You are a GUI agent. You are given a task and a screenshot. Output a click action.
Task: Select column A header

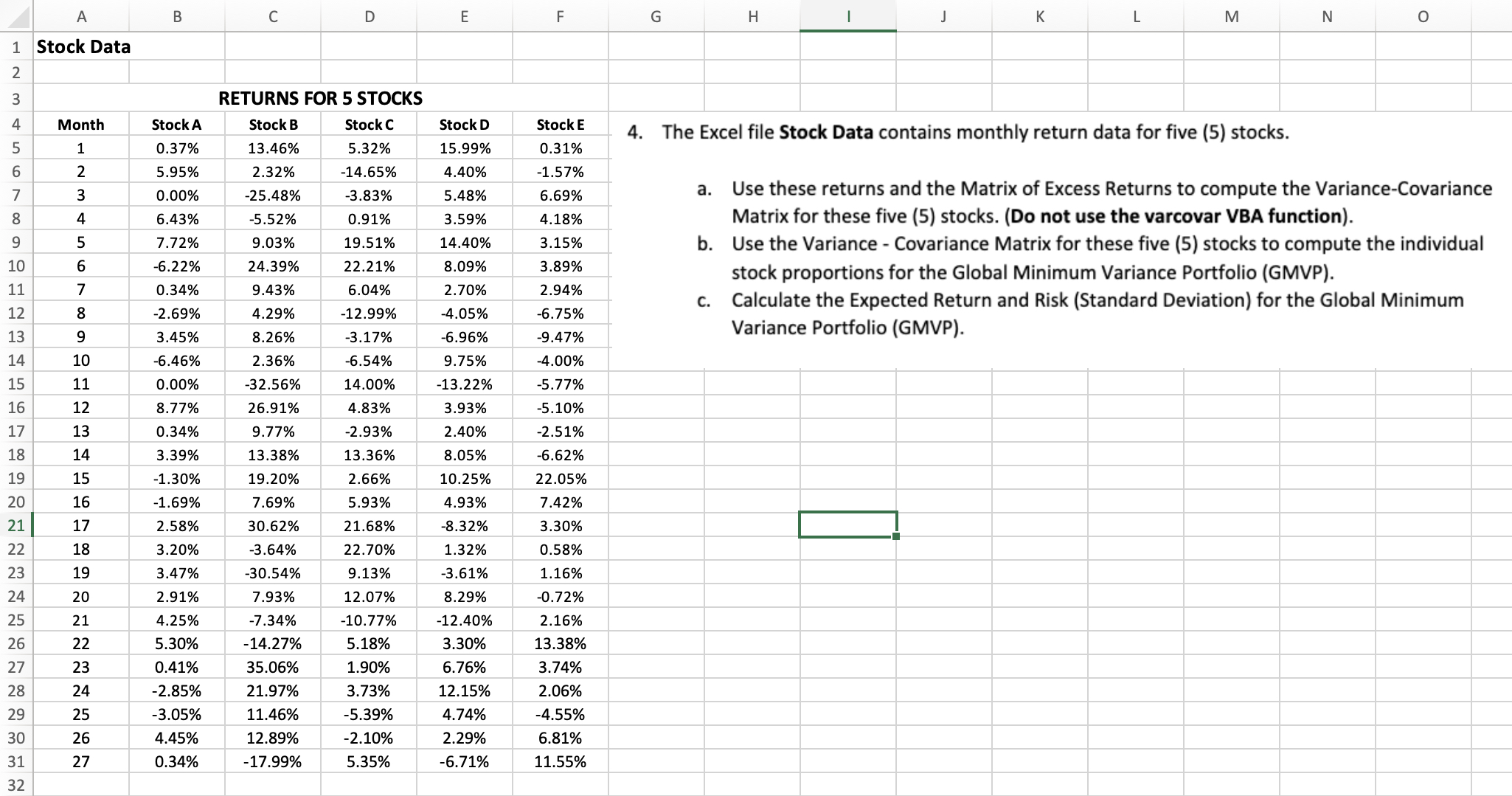(x=81, y=16)
